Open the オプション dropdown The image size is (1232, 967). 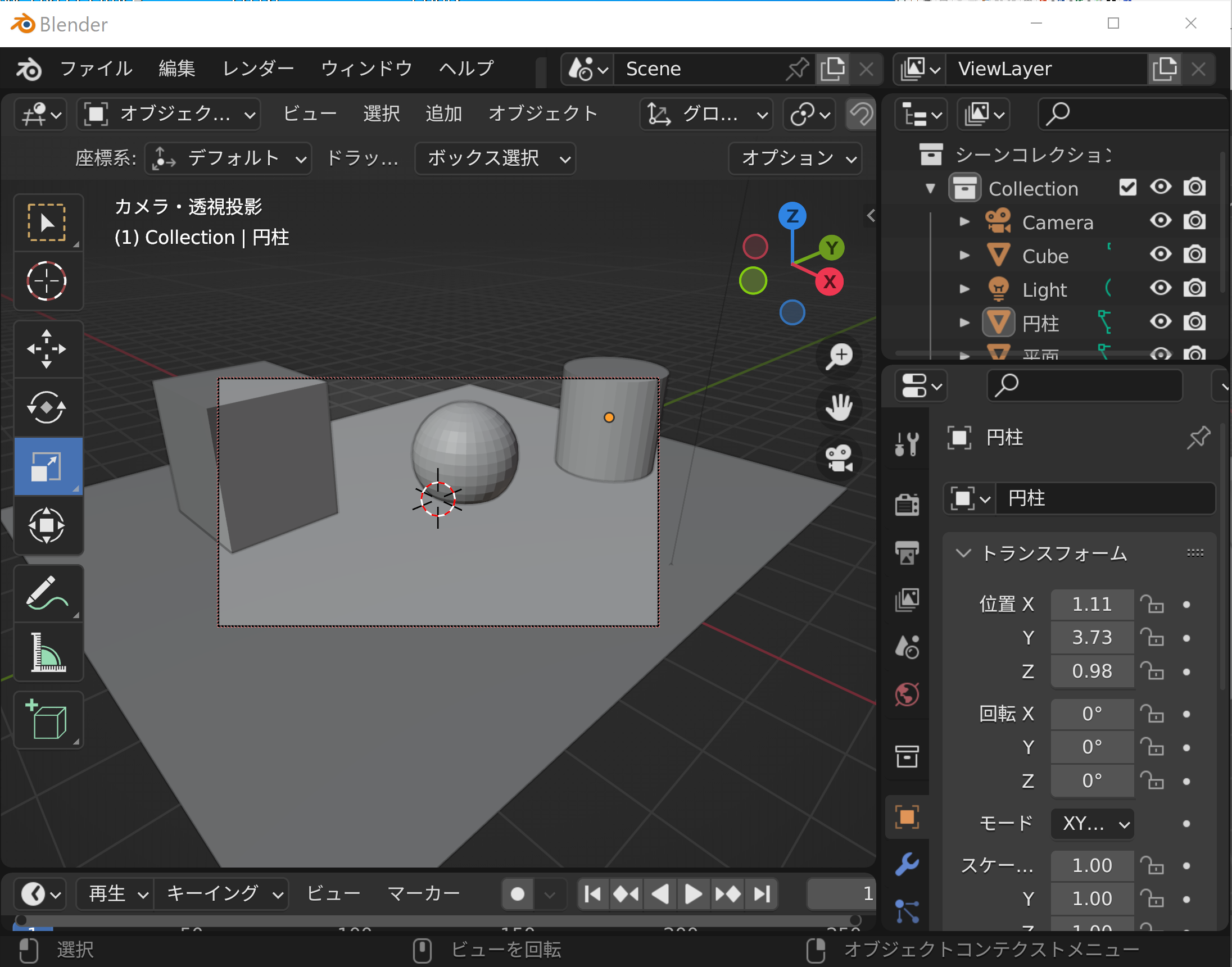coord(795,158)
